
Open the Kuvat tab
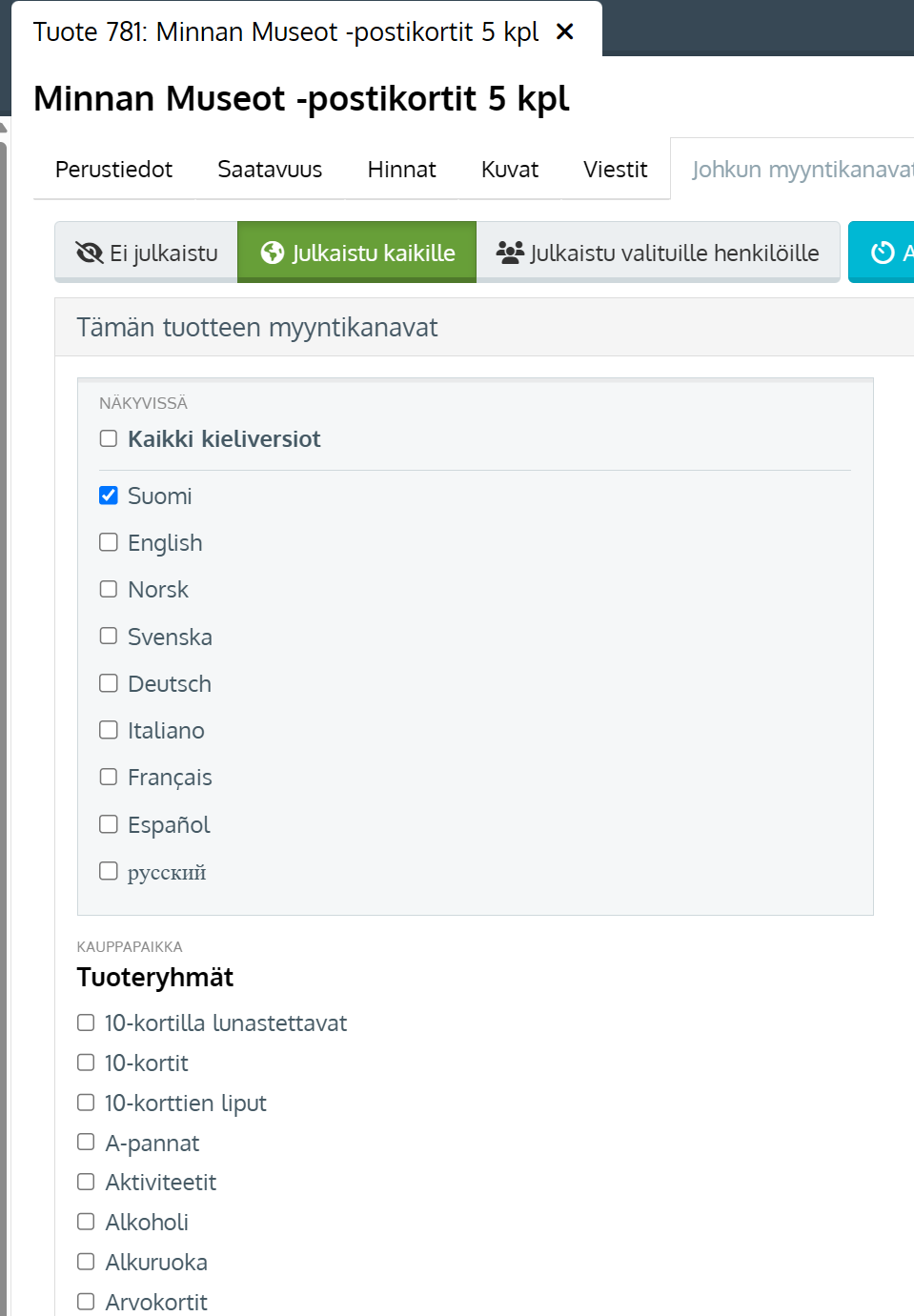pos(510,170)
